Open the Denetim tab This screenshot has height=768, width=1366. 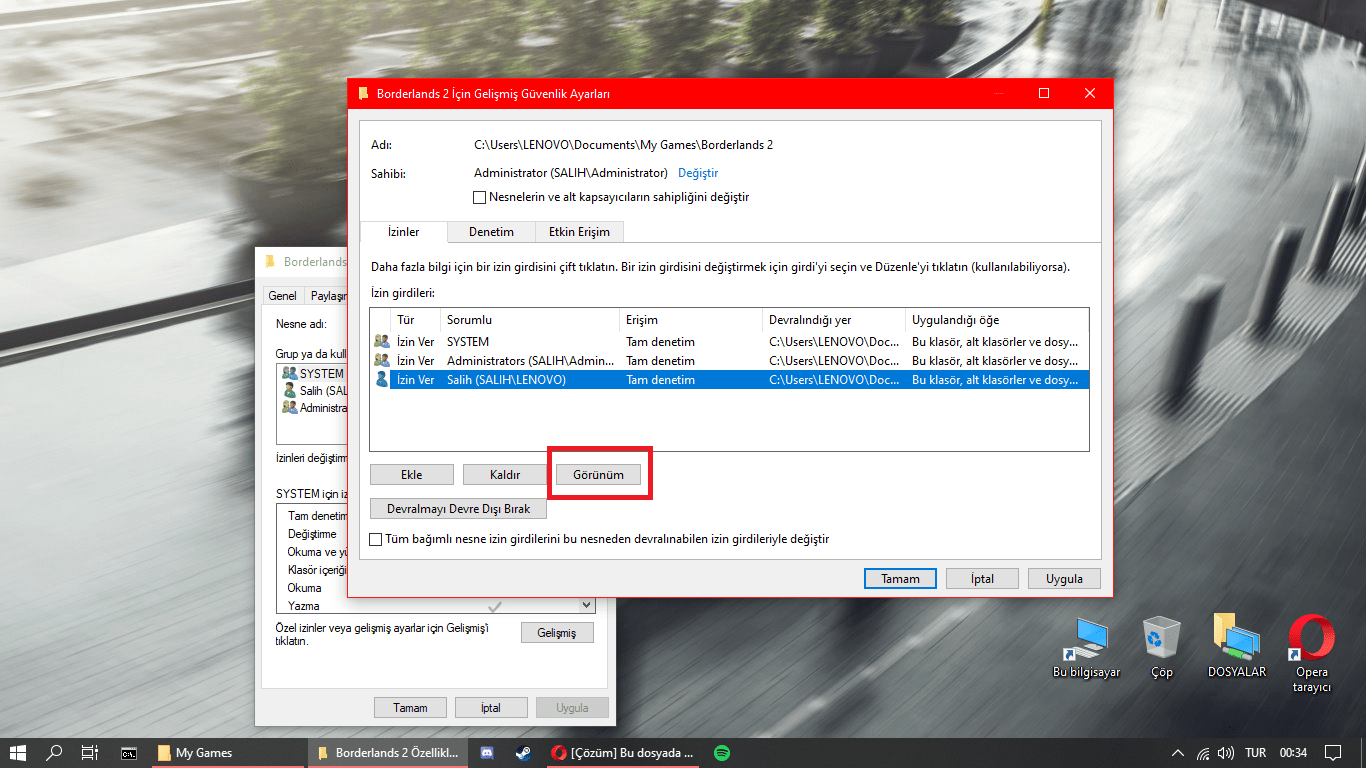tap(491, 232)
